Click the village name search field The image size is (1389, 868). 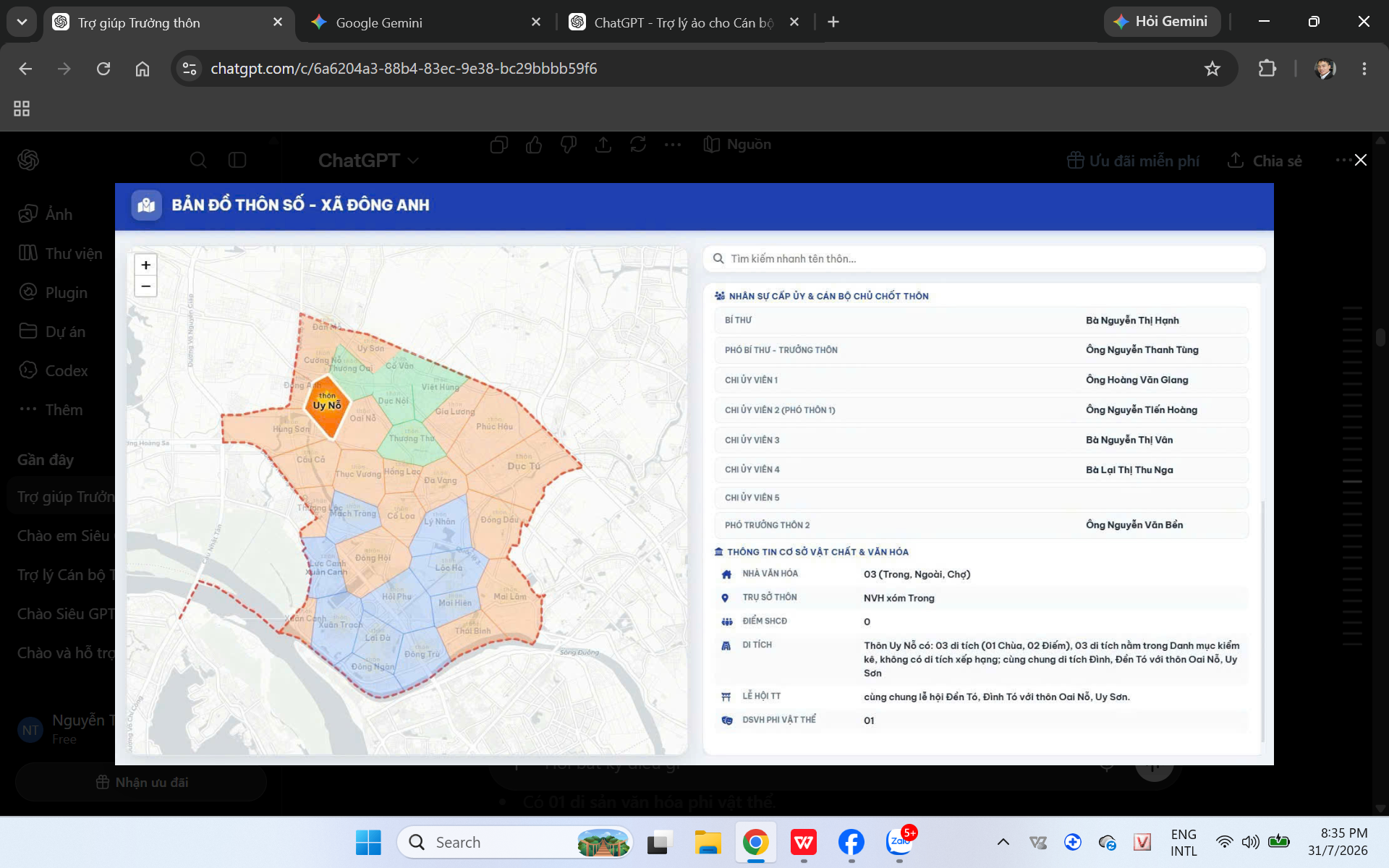point(984,259)
